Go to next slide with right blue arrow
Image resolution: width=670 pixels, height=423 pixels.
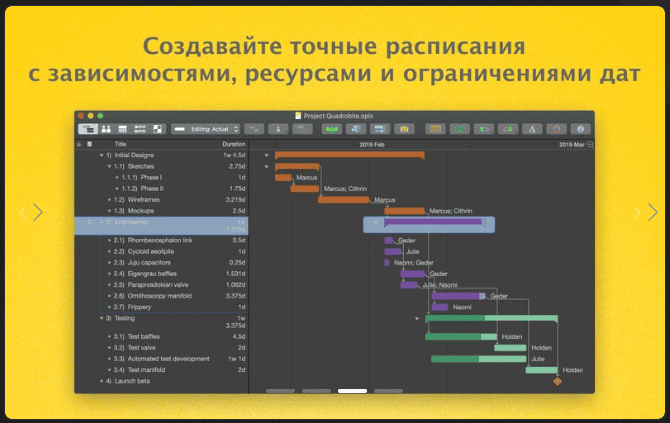point(652,212)
